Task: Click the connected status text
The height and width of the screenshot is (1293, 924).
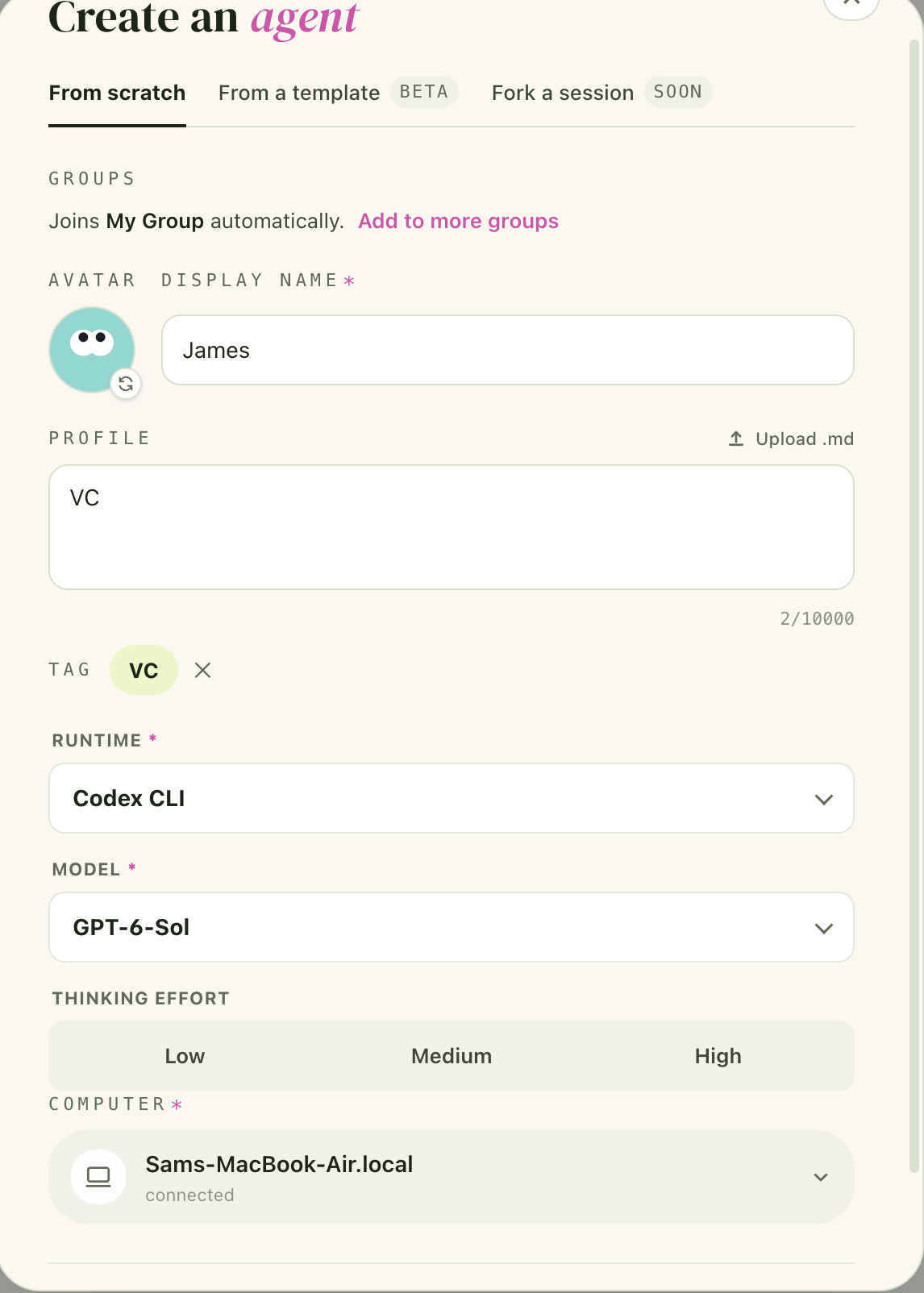Action: click(x=189, y=1195)
